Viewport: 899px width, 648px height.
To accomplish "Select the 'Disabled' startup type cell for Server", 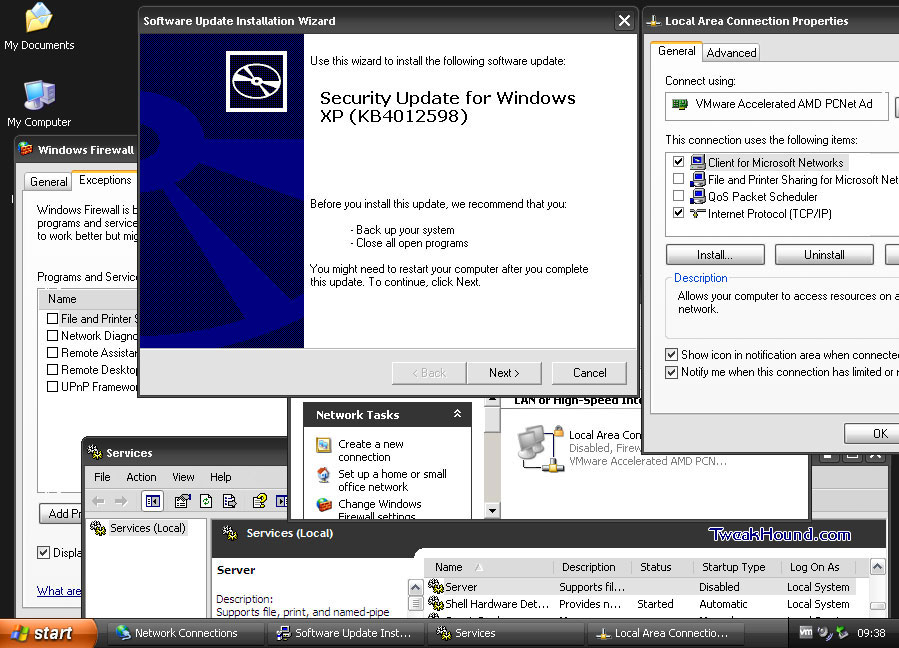I will pyautogui.click(x=719, y=587).
